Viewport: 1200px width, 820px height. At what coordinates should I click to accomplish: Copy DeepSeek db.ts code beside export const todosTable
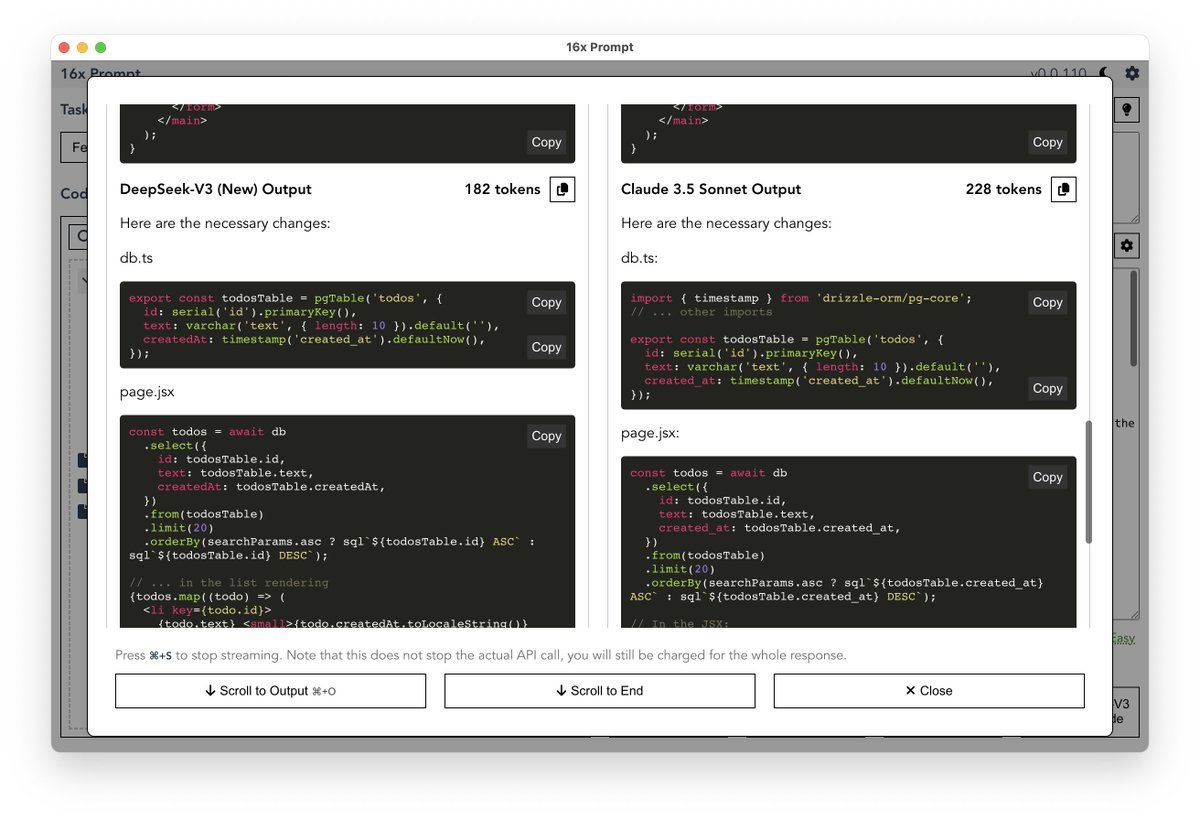pyautogui.click(x=546, y=302)
